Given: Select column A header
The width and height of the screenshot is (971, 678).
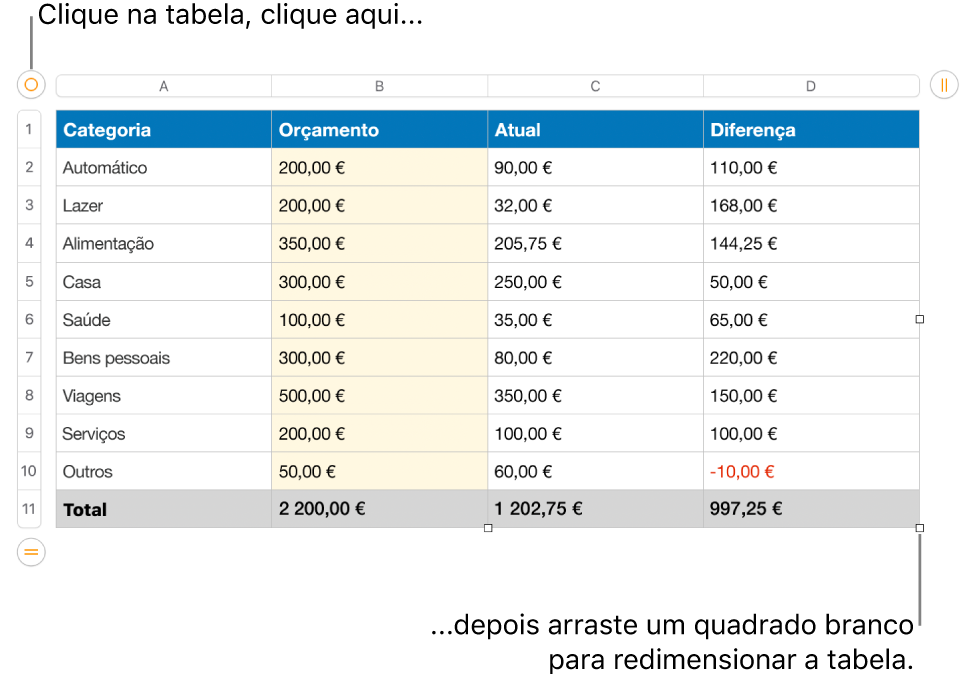Looking at the screenshot, I should pyautogui.click(x=163, y=86).
